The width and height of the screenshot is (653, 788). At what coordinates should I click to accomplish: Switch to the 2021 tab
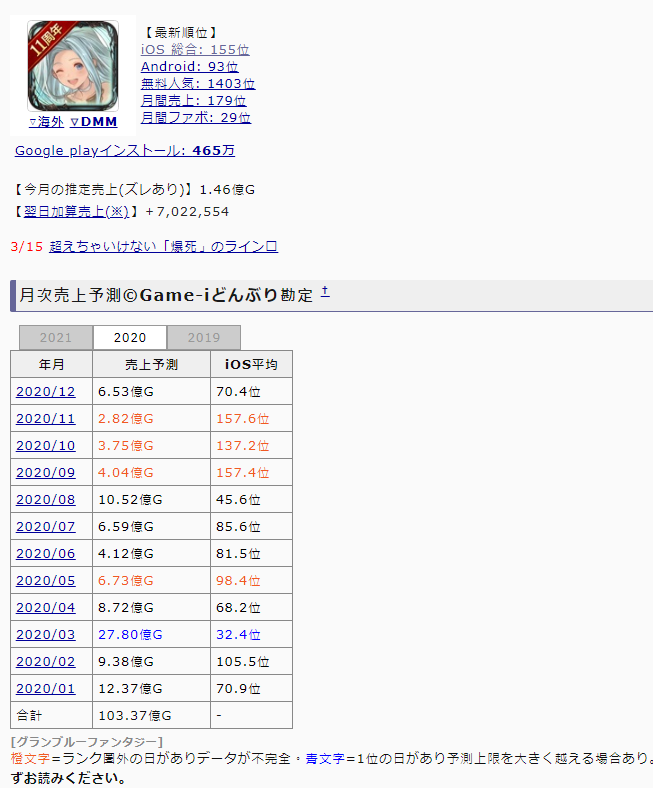[56, 337]
